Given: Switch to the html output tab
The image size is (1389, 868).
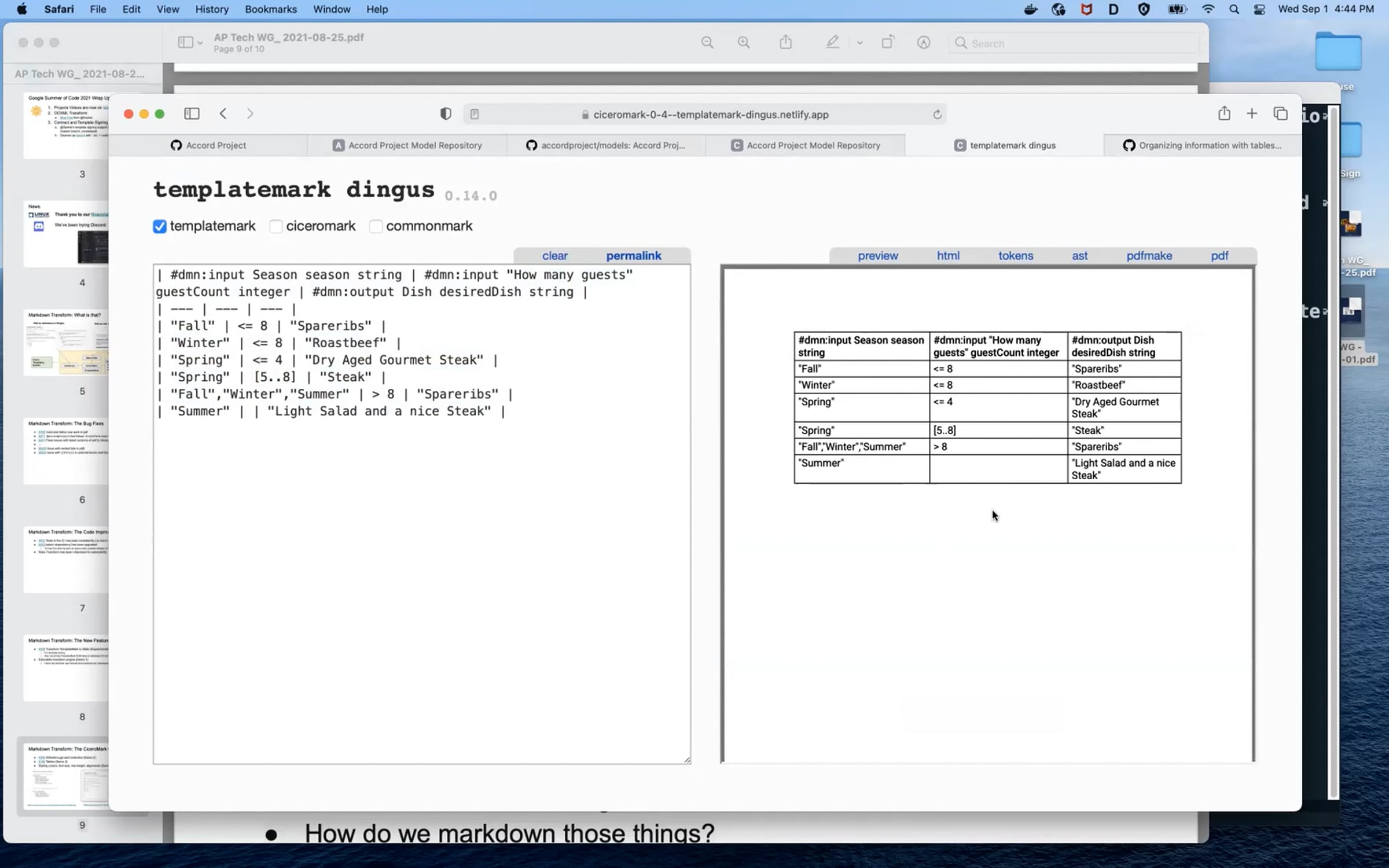Looking at the screenshot, I should pyautogui.click(x=947, y=256).
